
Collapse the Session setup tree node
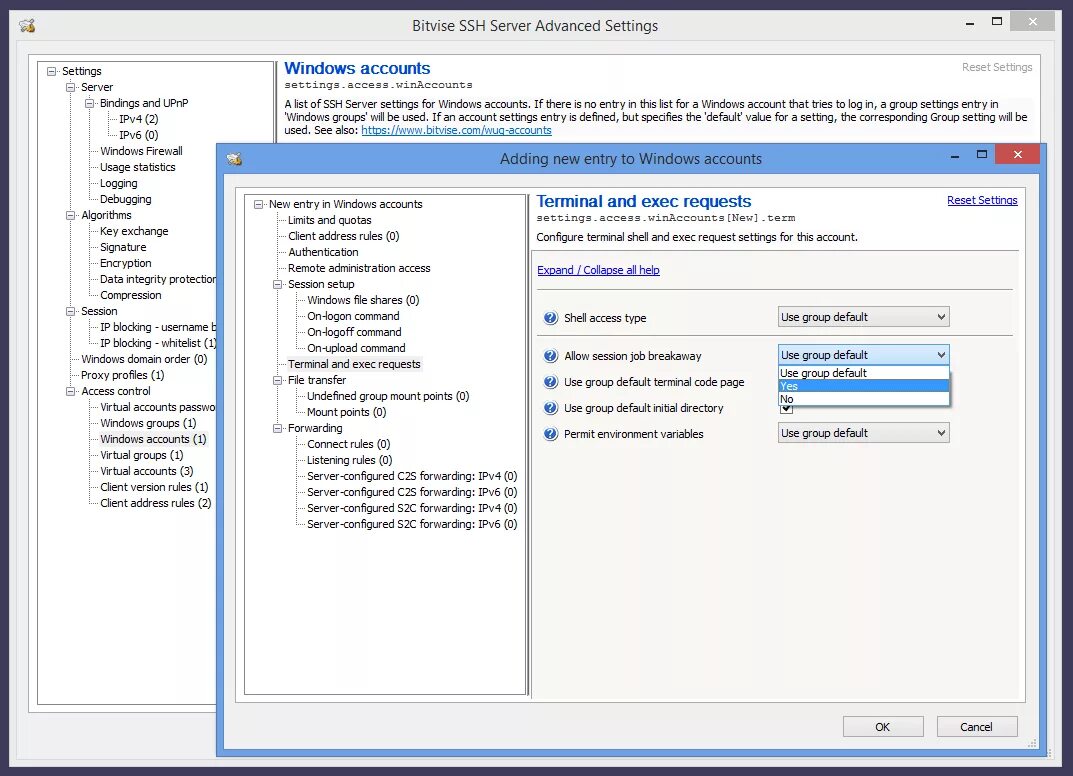[278, 284]
